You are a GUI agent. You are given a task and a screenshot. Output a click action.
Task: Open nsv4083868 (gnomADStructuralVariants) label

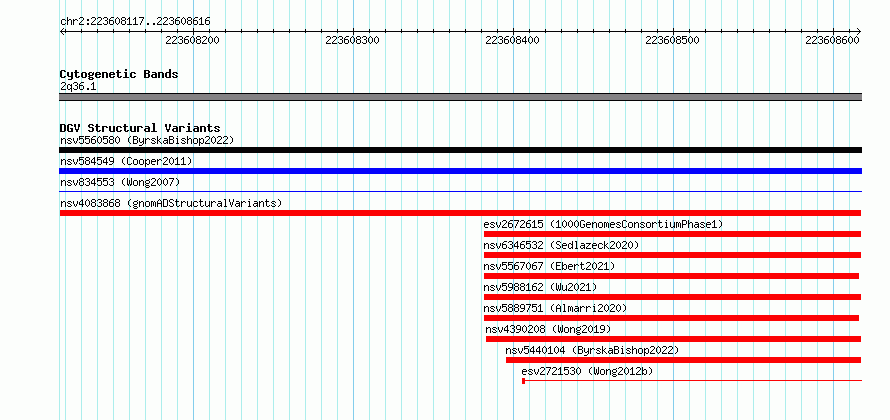[171, 203]
